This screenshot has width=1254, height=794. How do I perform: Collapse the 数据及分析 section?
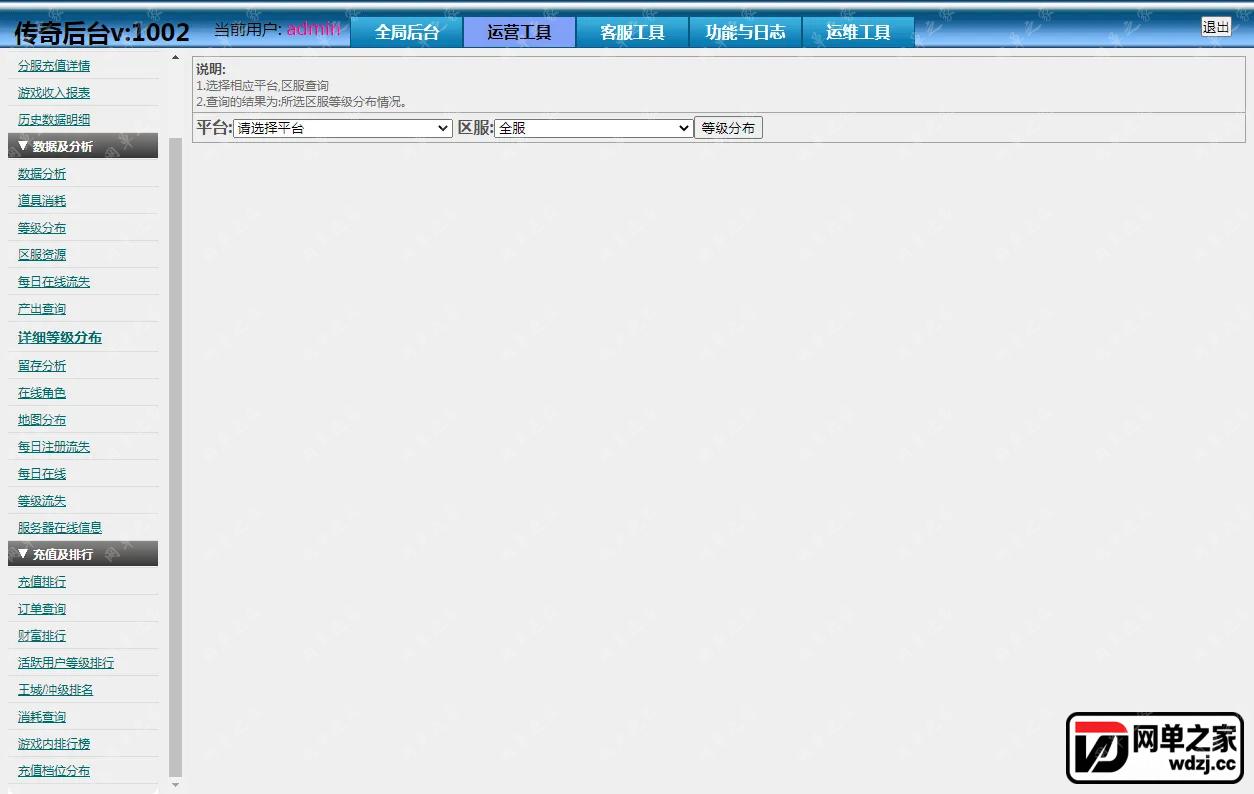(83, 146)
